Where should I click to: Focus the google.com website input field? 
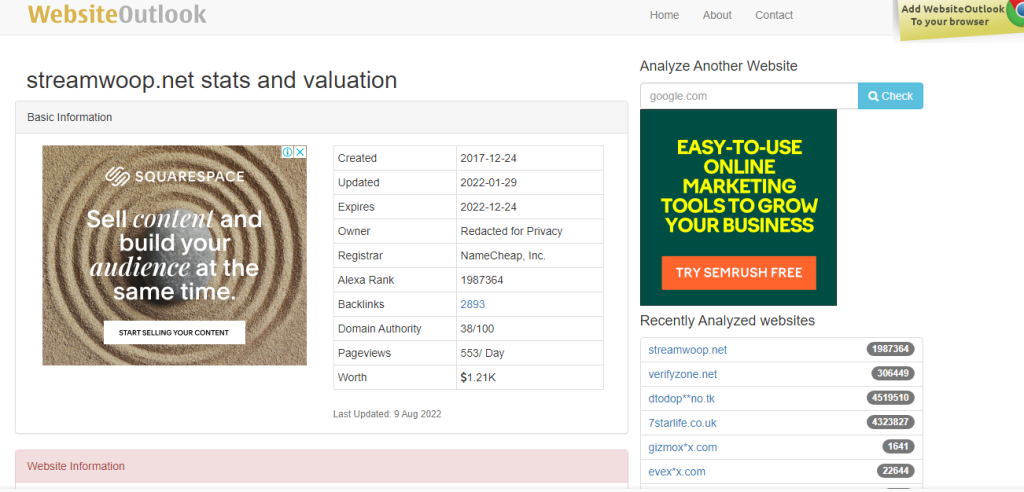[749, 96]
